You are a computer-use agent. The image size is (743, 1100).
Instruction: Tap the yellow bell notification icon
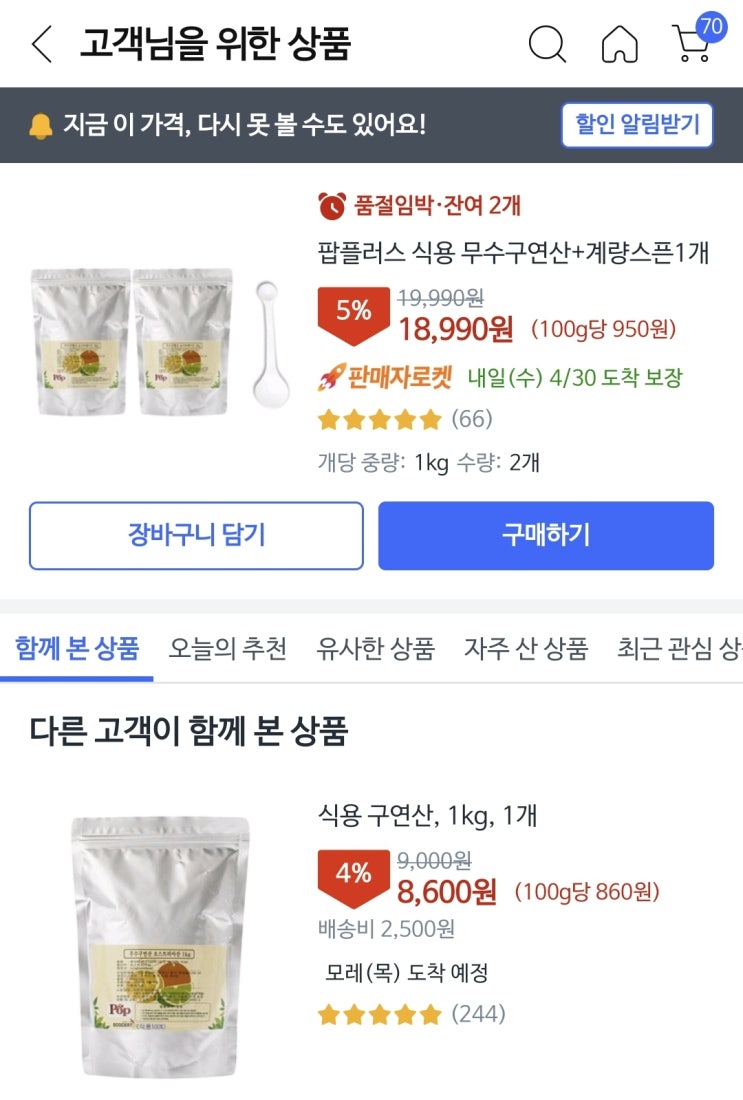pyautogui.click(x=40, y=126)
